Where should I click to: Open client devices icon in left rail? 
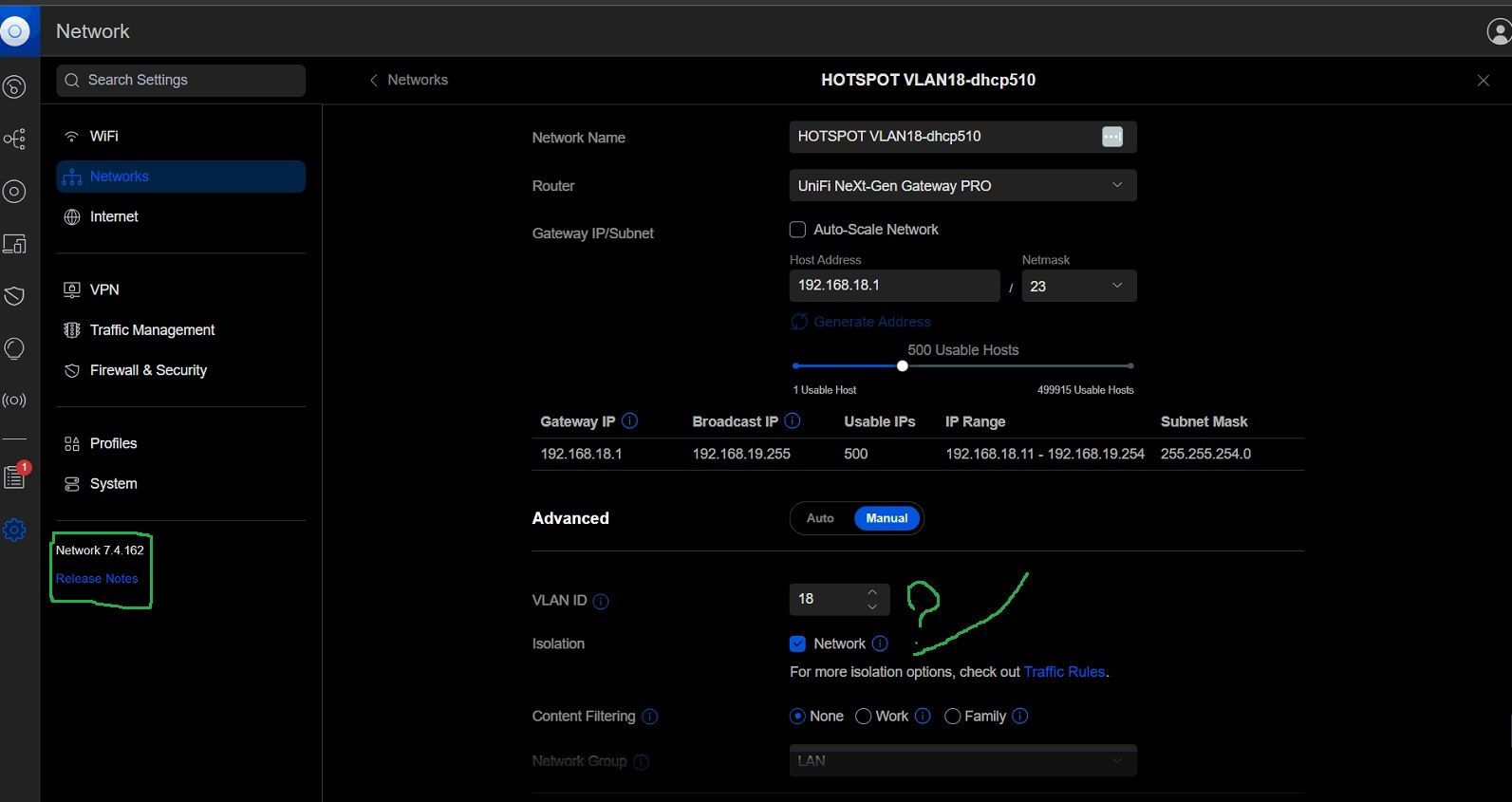tap(14, 244)
